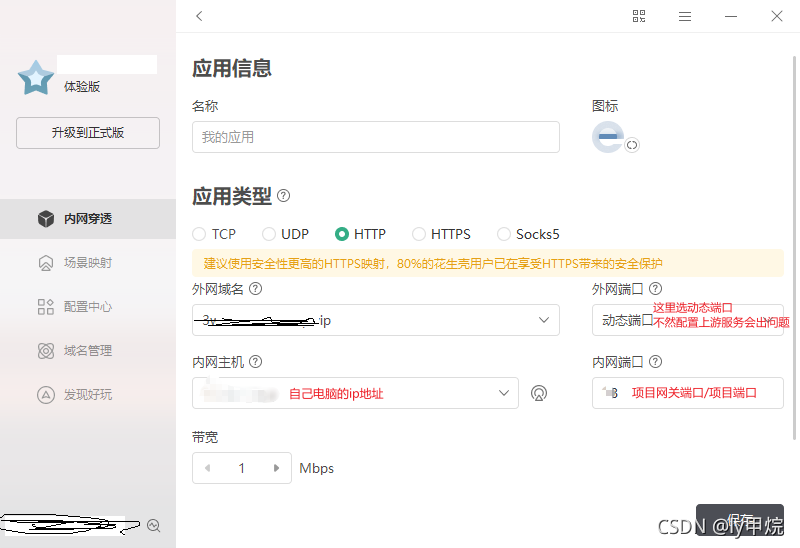Go back using the left arrow icon
The image size is (800, 548).
coord(199,16)
